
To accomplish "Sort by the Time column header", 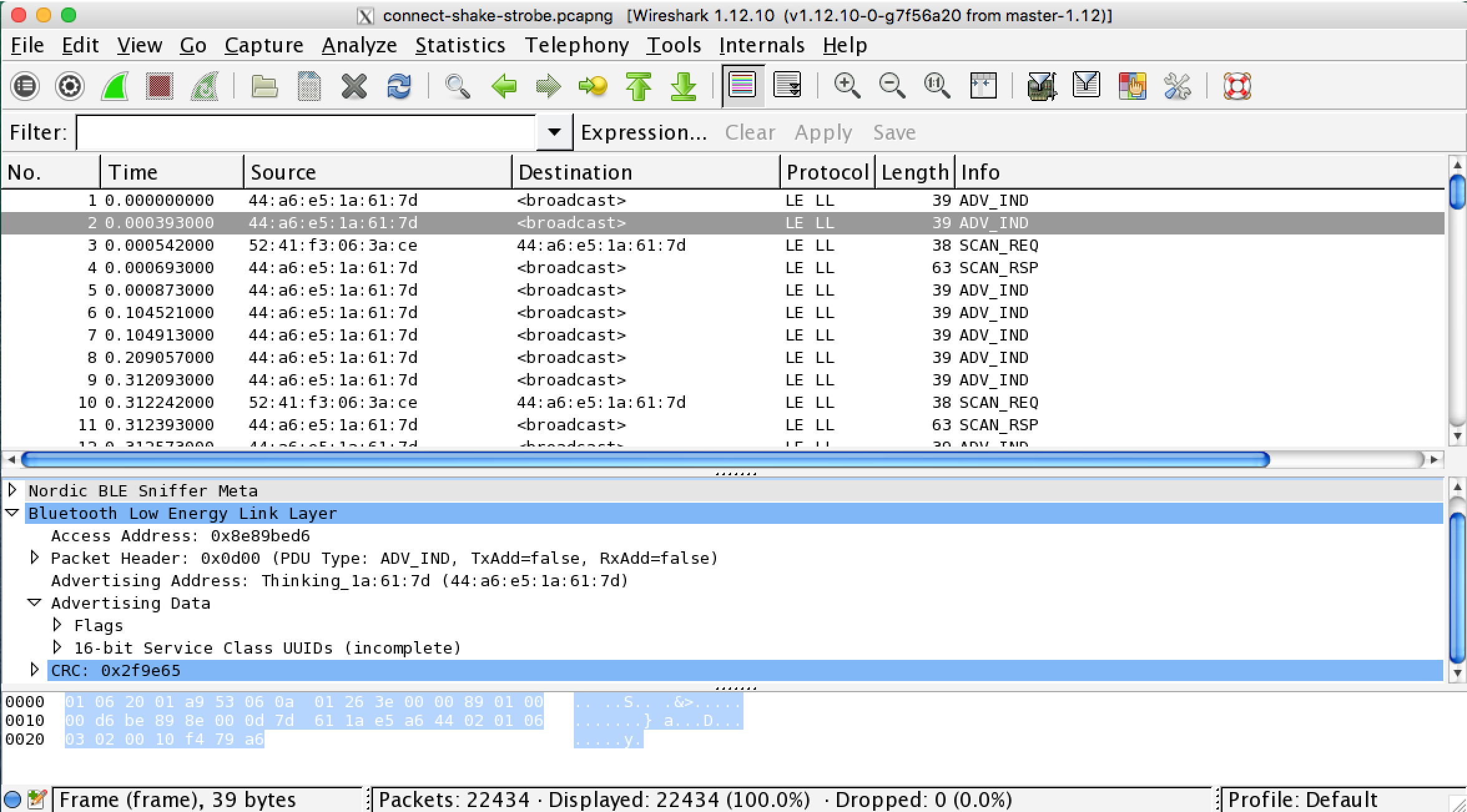I will pyautogui.click(x=172, y=172).
